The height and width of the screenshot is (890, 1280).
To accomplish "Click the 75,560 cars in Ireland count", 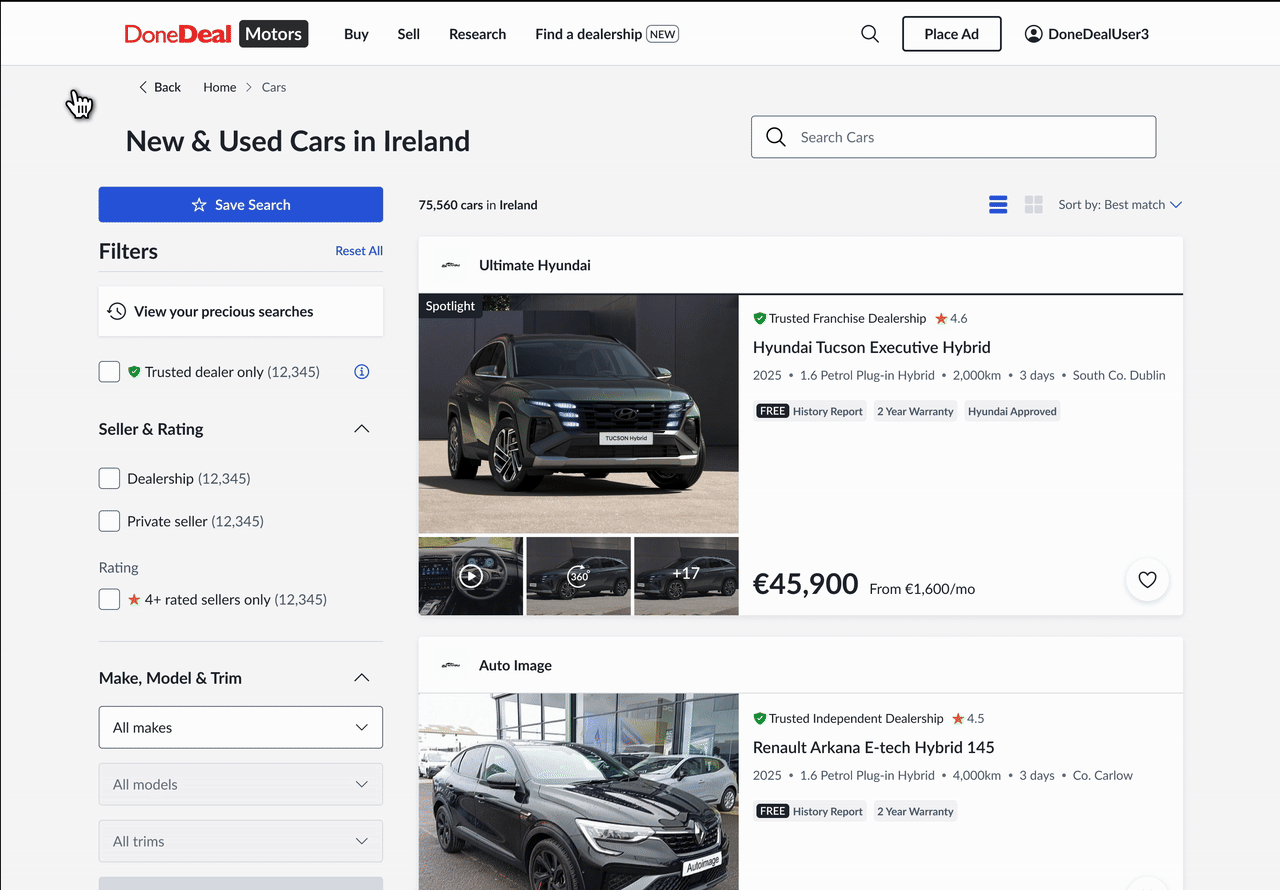I will [478, 205].
